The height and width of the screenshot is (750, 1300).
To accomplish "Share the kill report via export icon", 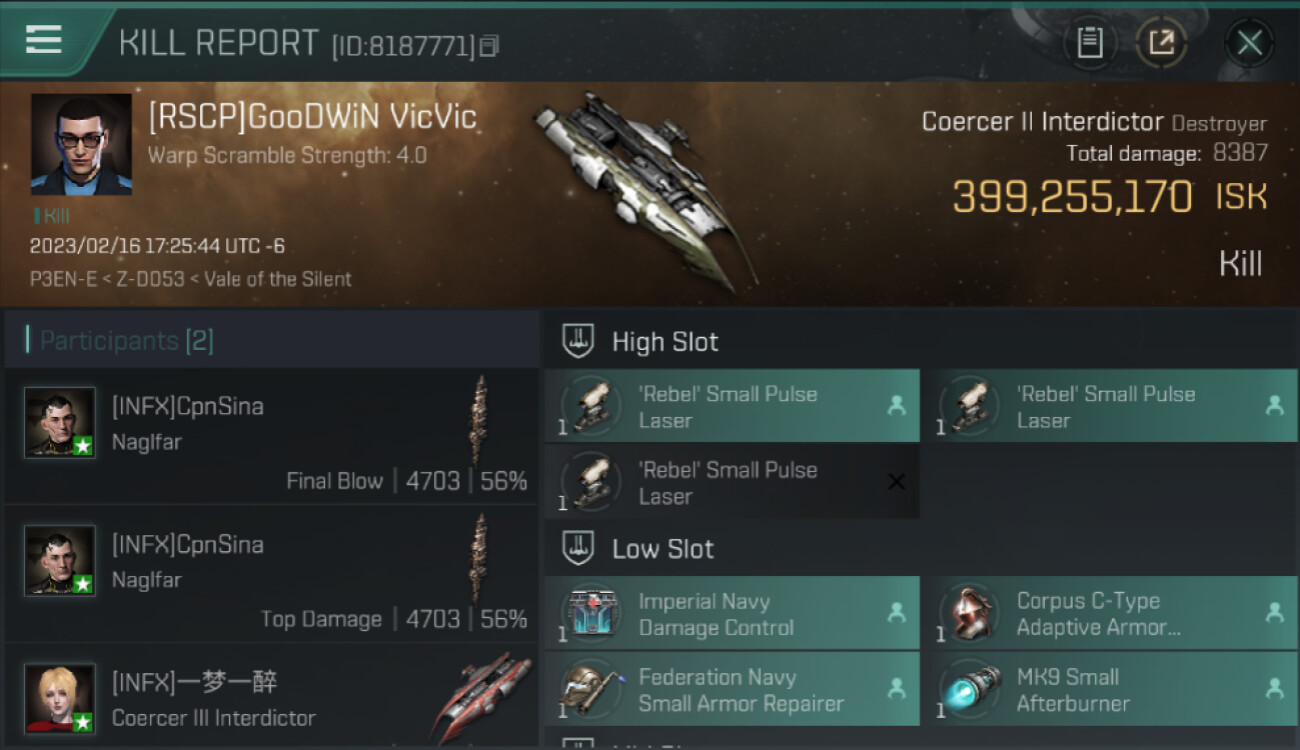I will pos(1161,43).
